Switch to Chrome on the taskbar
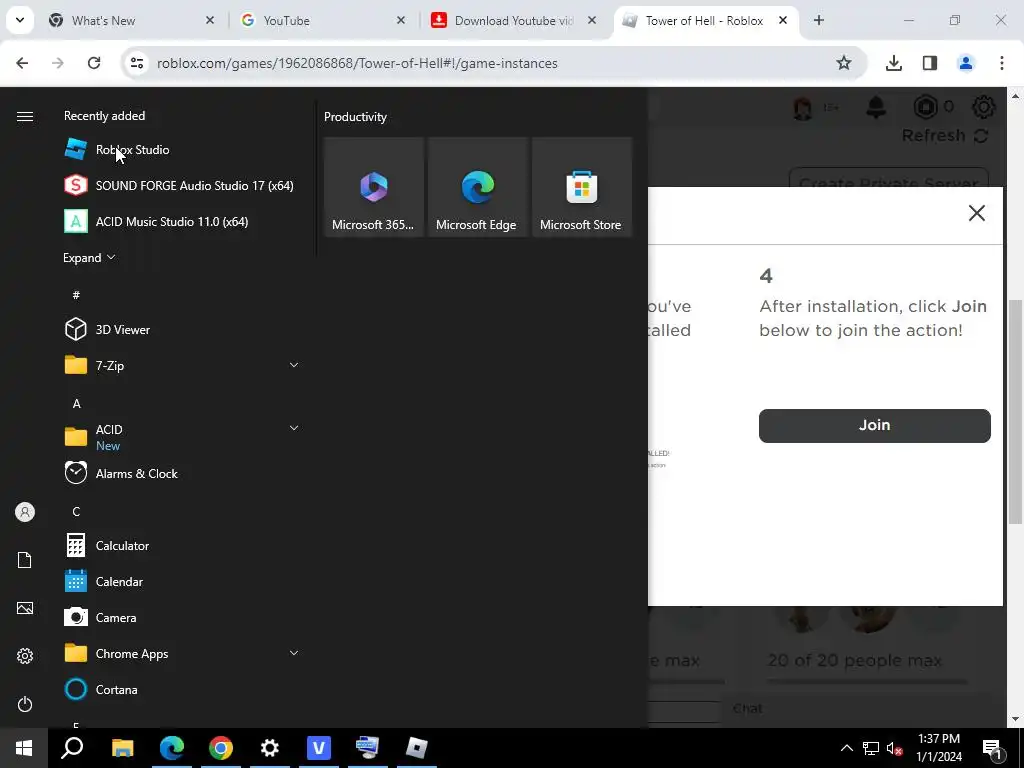Screen dimensions: 1024x768 click(x=221, y=748)
